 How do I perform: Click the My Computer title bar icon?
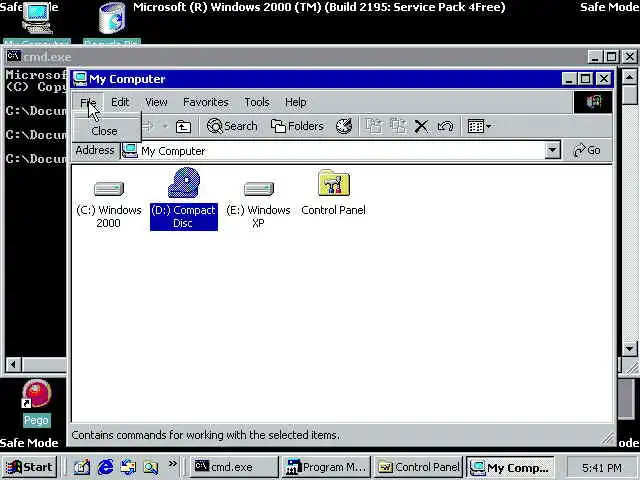coord(80,79)
